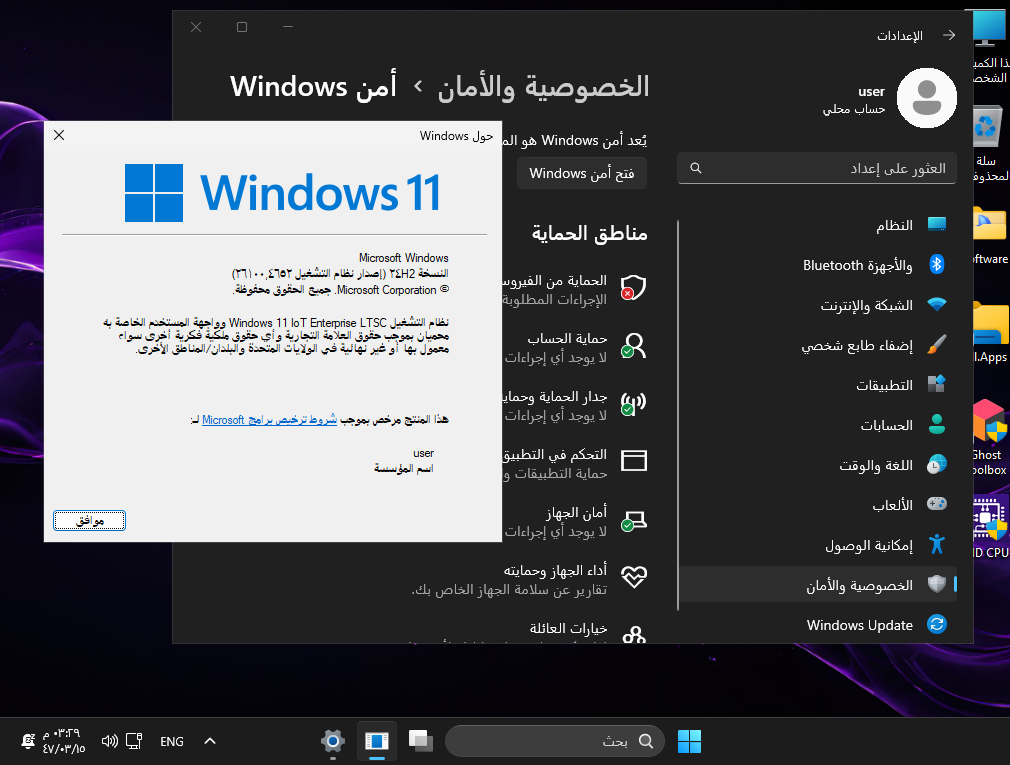Open حماية الحساب account protection area
Viewport: 1010px width, 765px height.
575,348
